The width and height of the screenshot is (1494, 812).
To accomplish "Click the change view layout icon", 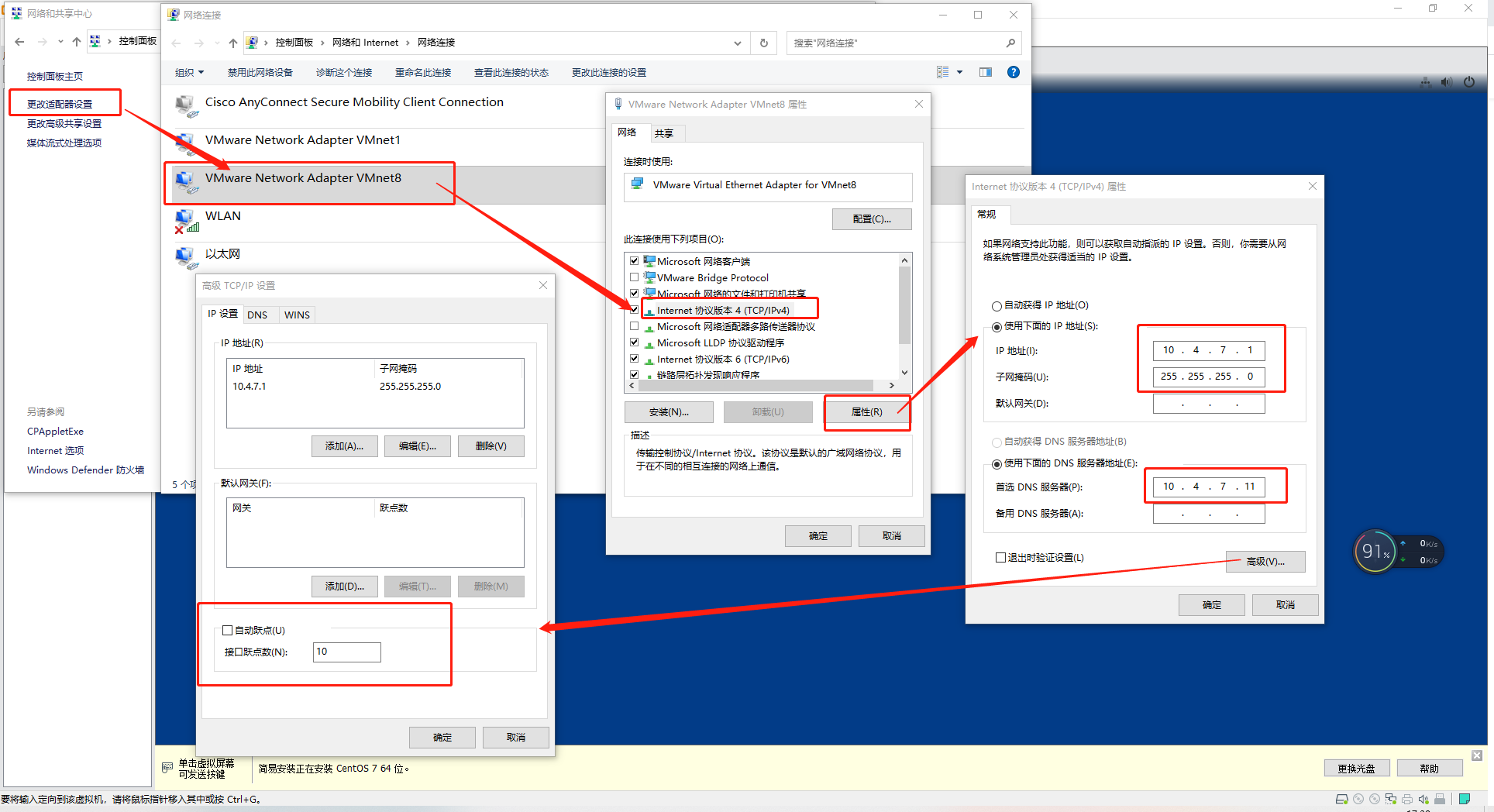I will (942, 72).
